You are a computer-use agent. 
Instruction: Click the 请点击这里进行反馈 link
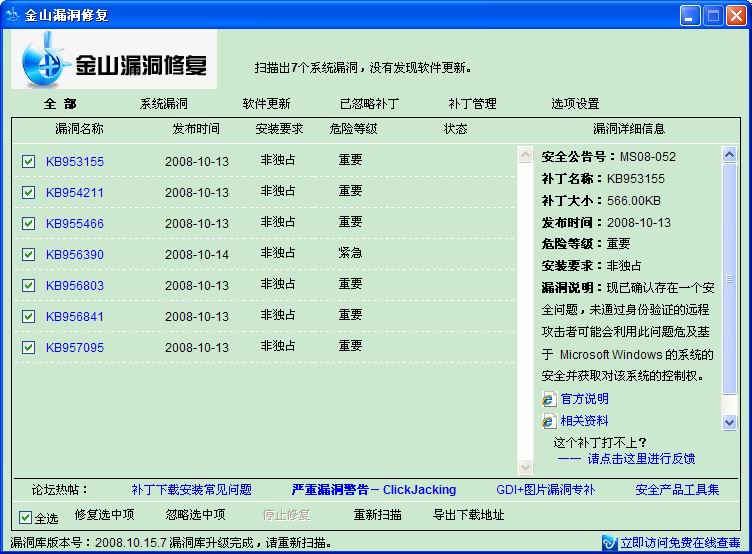click(x=641, y=459)
